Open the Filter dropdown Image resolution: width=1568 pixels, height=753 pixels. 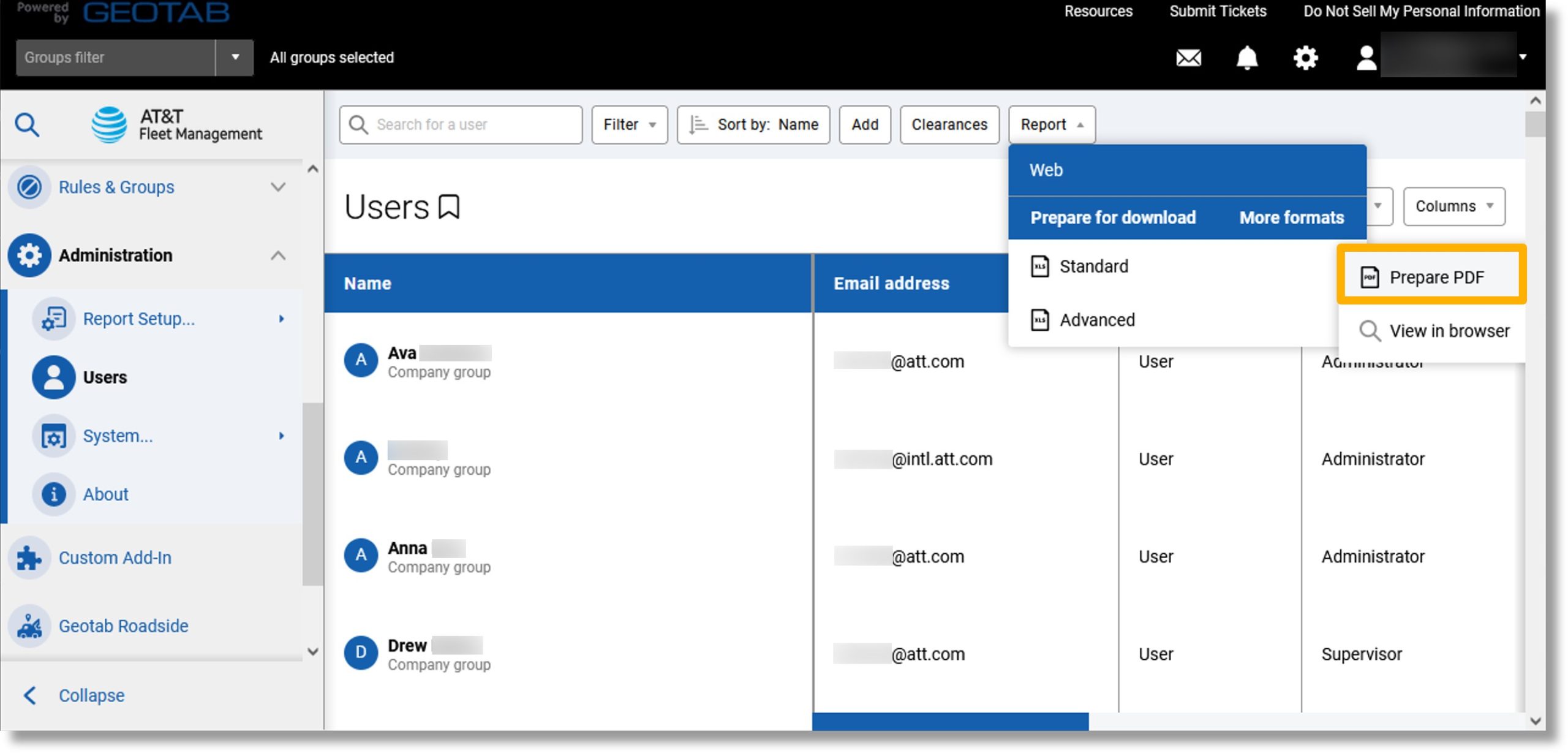coord(629,125)
